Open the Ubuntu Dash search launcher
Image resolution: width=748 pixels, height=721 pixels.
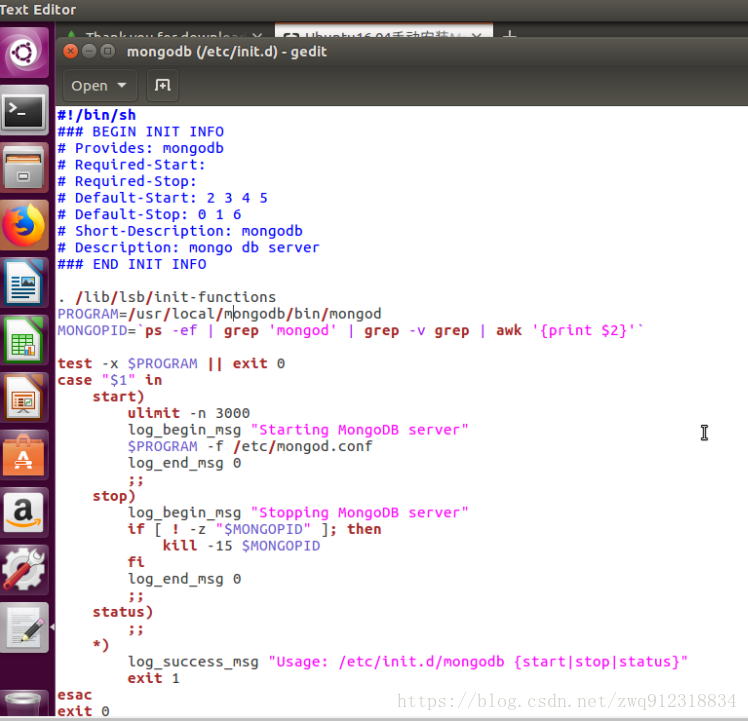(x=25, y=51)
